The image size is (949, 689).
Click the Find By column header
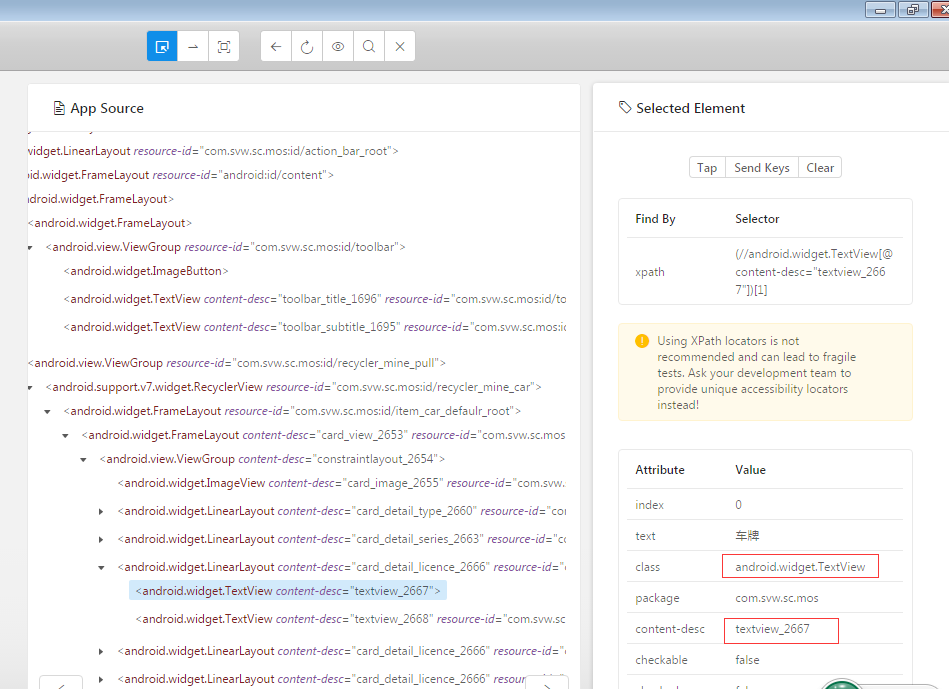click(655, 219)
